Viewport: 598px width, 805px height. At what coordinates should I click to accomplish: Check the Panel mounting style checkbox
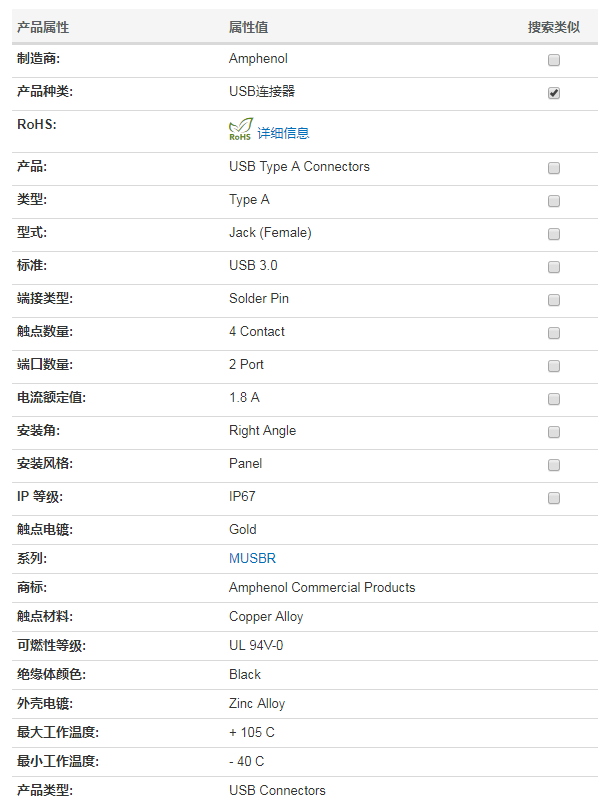(x=554, y=465)
